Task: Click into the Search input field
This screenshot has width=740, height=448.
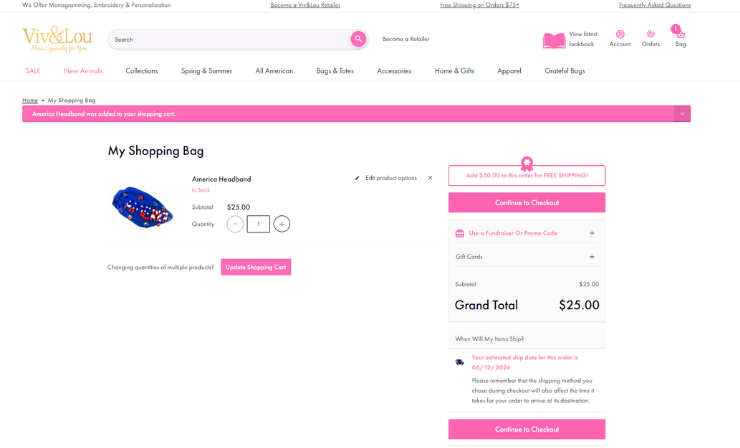Action: (x=230, y=39)
